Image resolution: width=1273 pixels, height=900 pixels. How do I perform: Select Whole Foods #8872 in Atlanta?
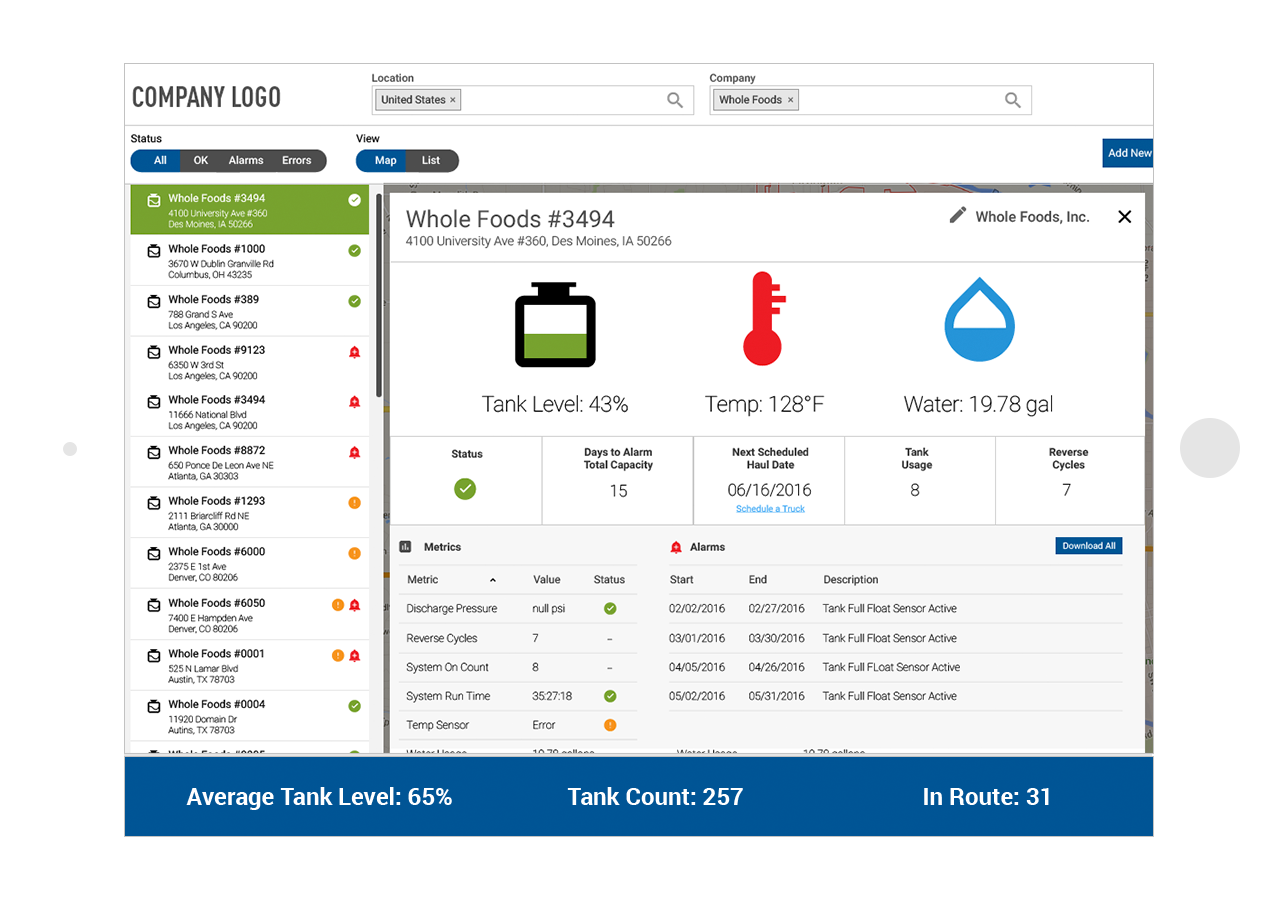point(250,463)
